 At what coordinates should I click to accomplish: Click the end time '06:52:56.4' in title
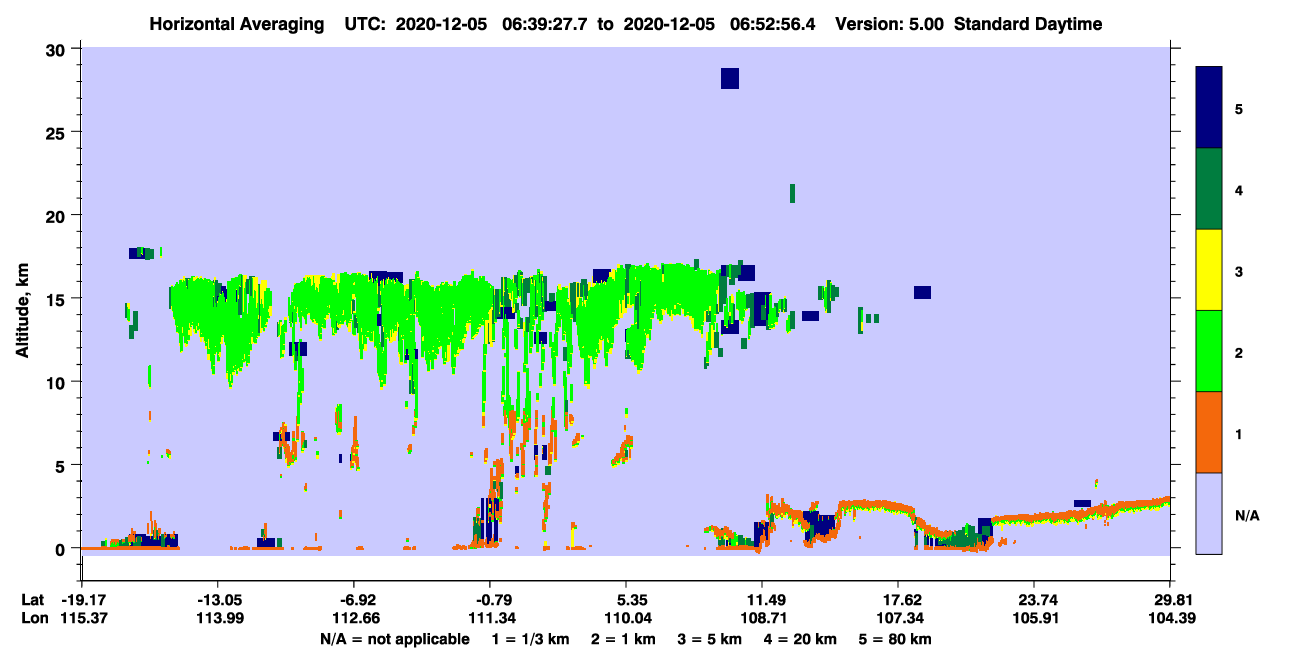point(773,24)
